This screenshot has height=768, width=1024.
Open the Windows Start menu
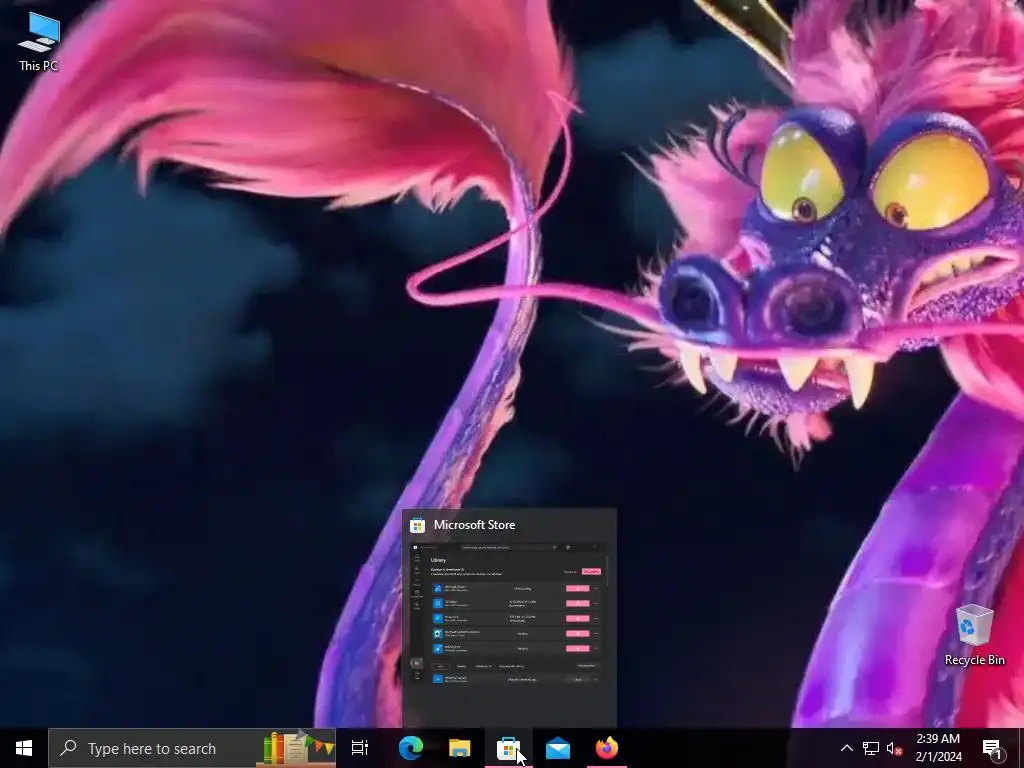[x=24, y=748]
